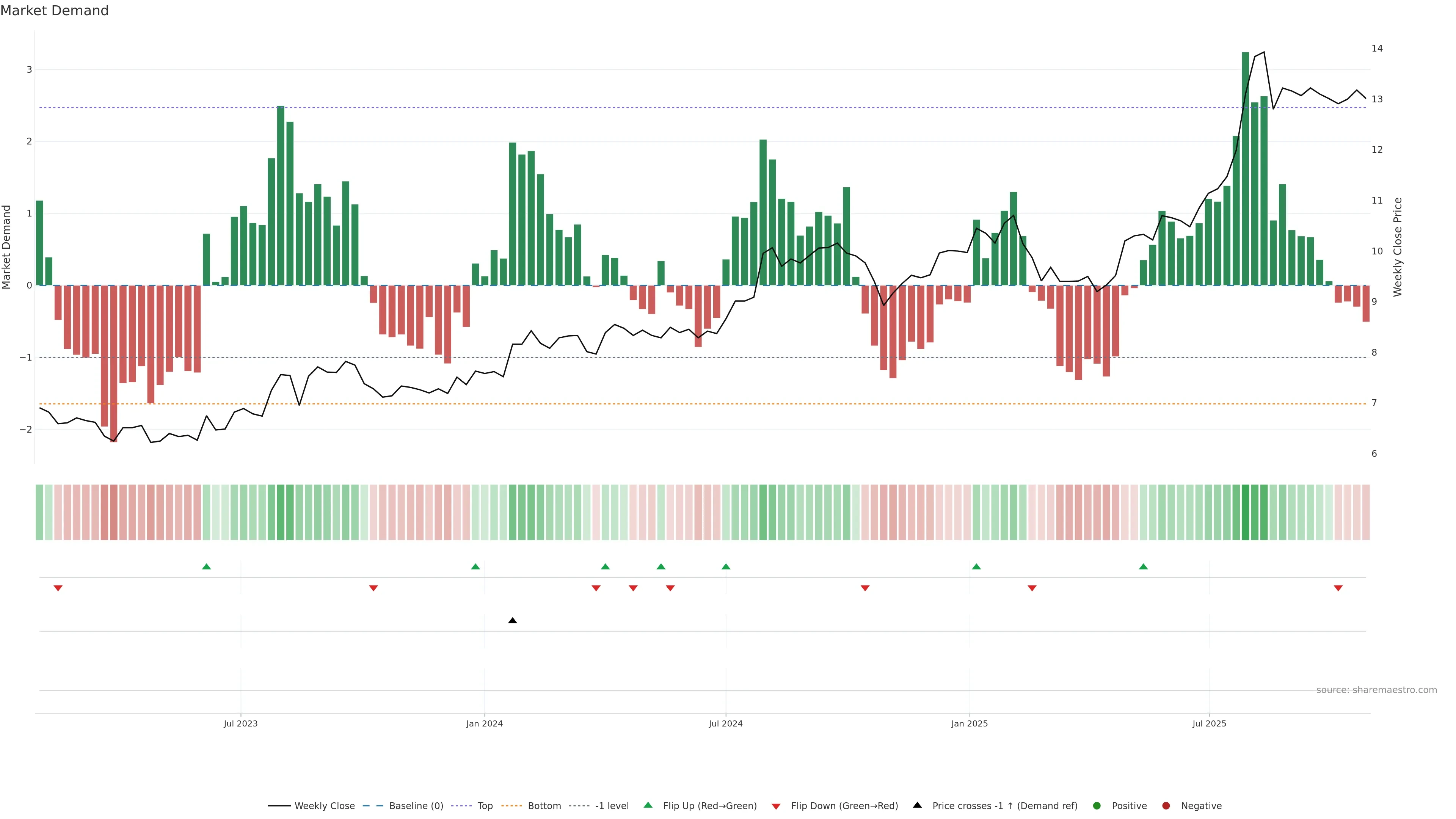
Task: Click the red Negative legend dot
Action: tap(1166, 806)
